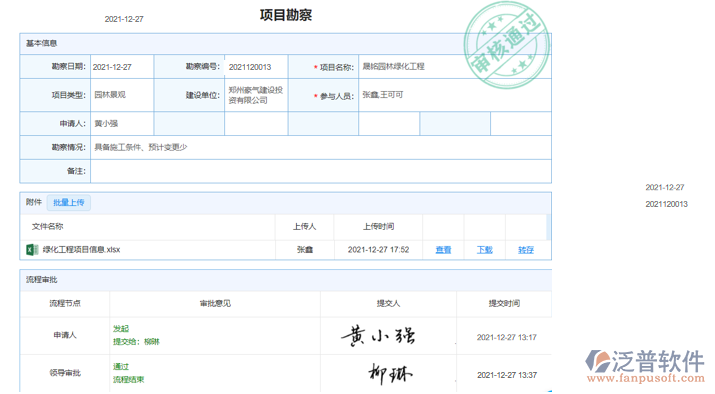Click the uploader cell 张鑫
The width and height of the screenshot is (715, 394).
[305, 250]
